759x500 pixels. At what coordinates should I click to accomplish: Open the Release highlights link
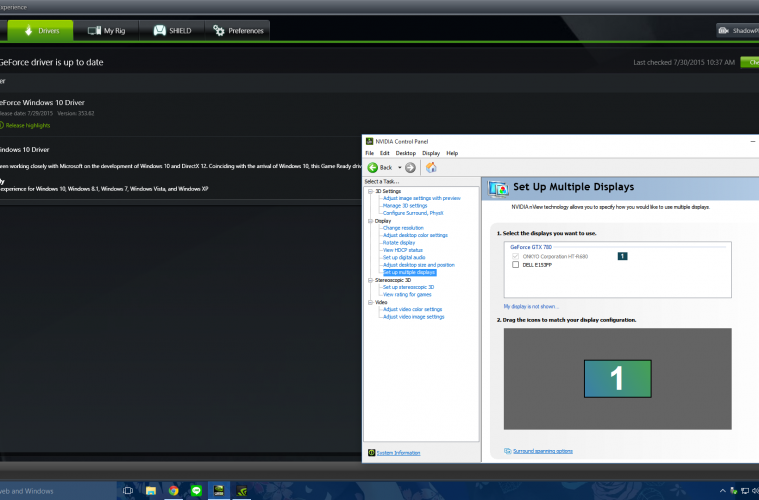[28, 125]
